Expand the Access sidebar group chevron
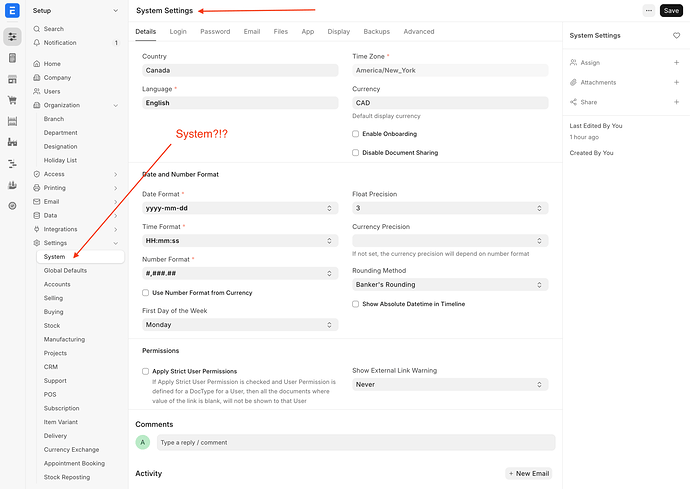The width and height of the screenshot is (690, 489). click(x=116, y=174)
